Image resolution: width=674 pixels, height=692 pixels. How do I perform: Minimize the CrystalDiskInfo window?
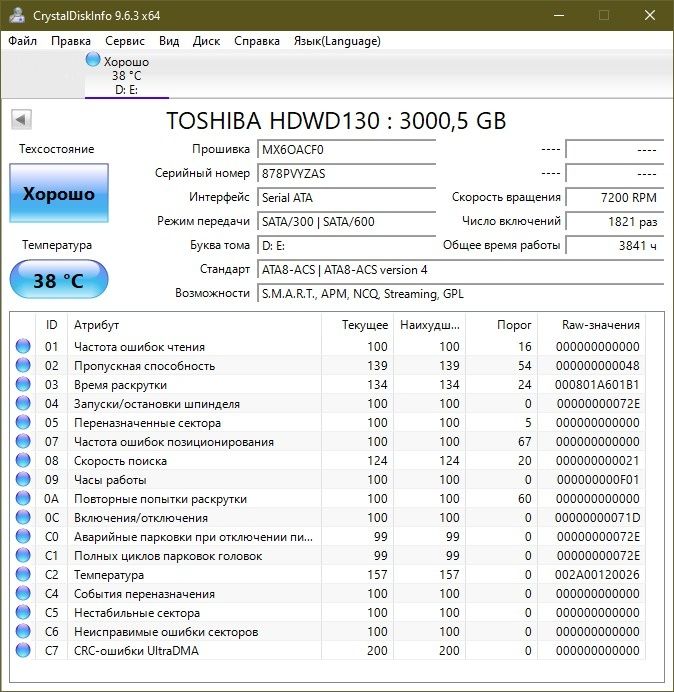559,15
